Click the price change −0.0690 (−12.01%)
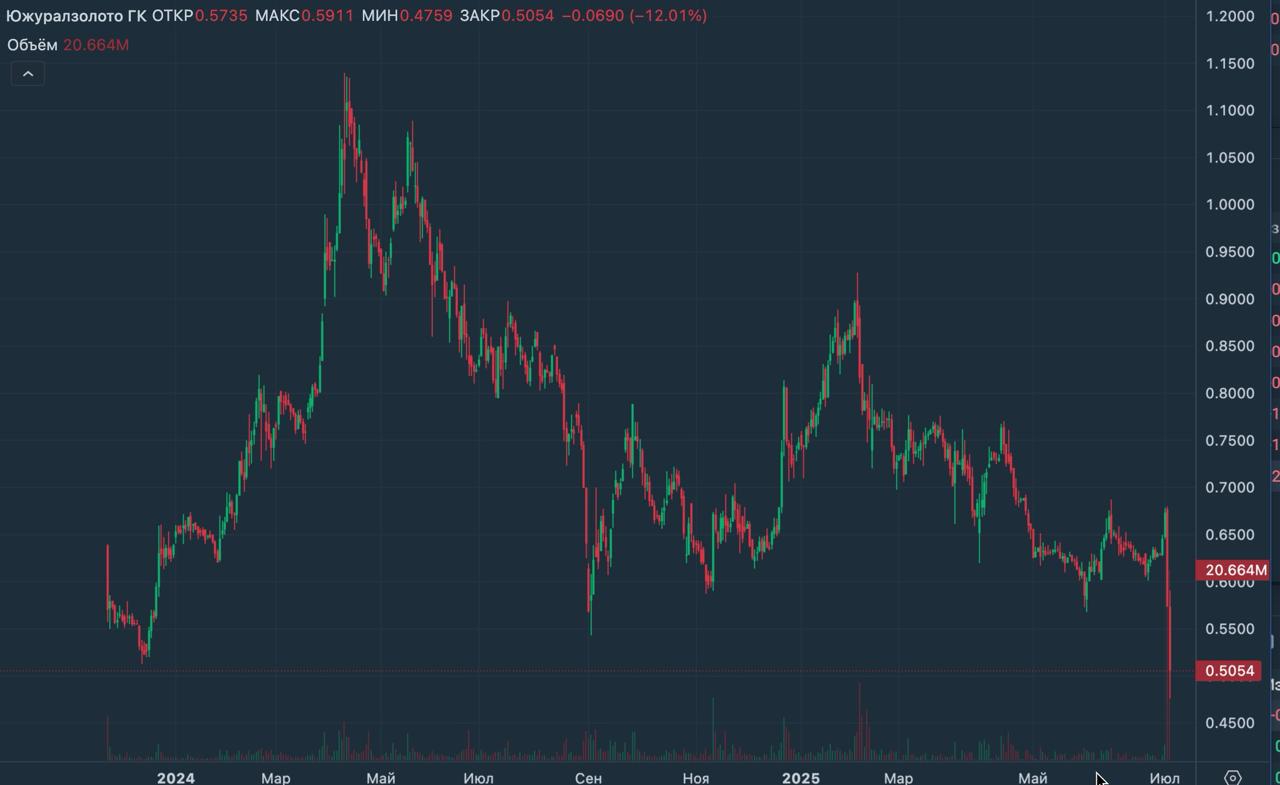The height and width of the screenshot is (785, 1280). pos(635,16)
